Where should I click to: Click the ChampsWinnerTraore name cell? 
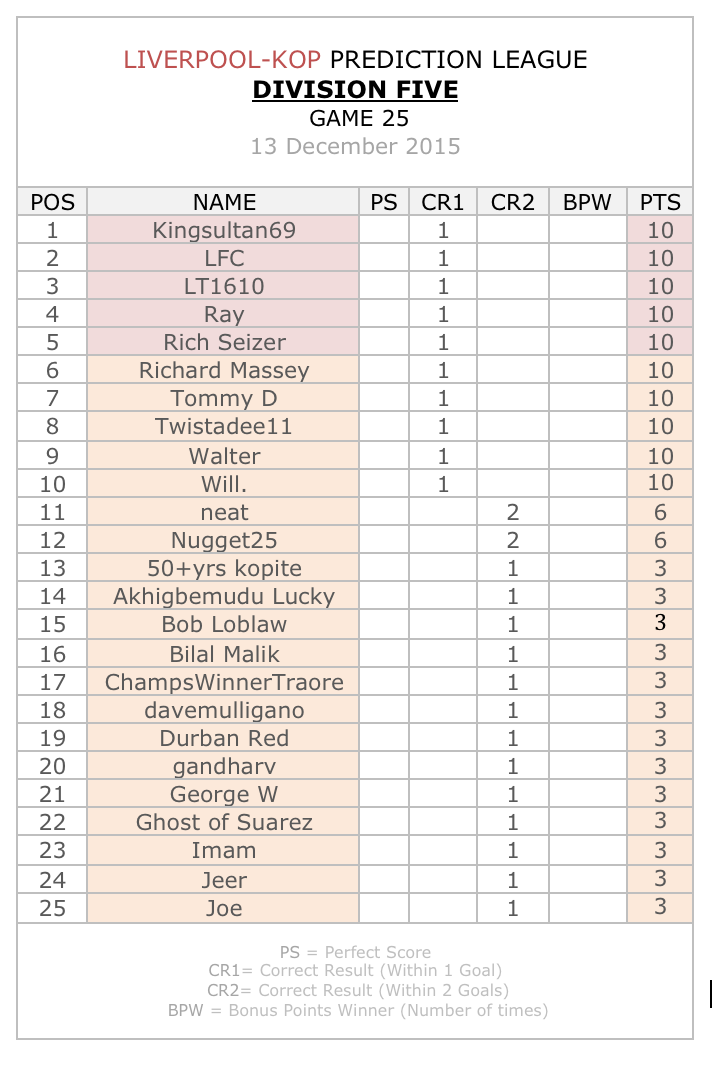click(224, 682)
